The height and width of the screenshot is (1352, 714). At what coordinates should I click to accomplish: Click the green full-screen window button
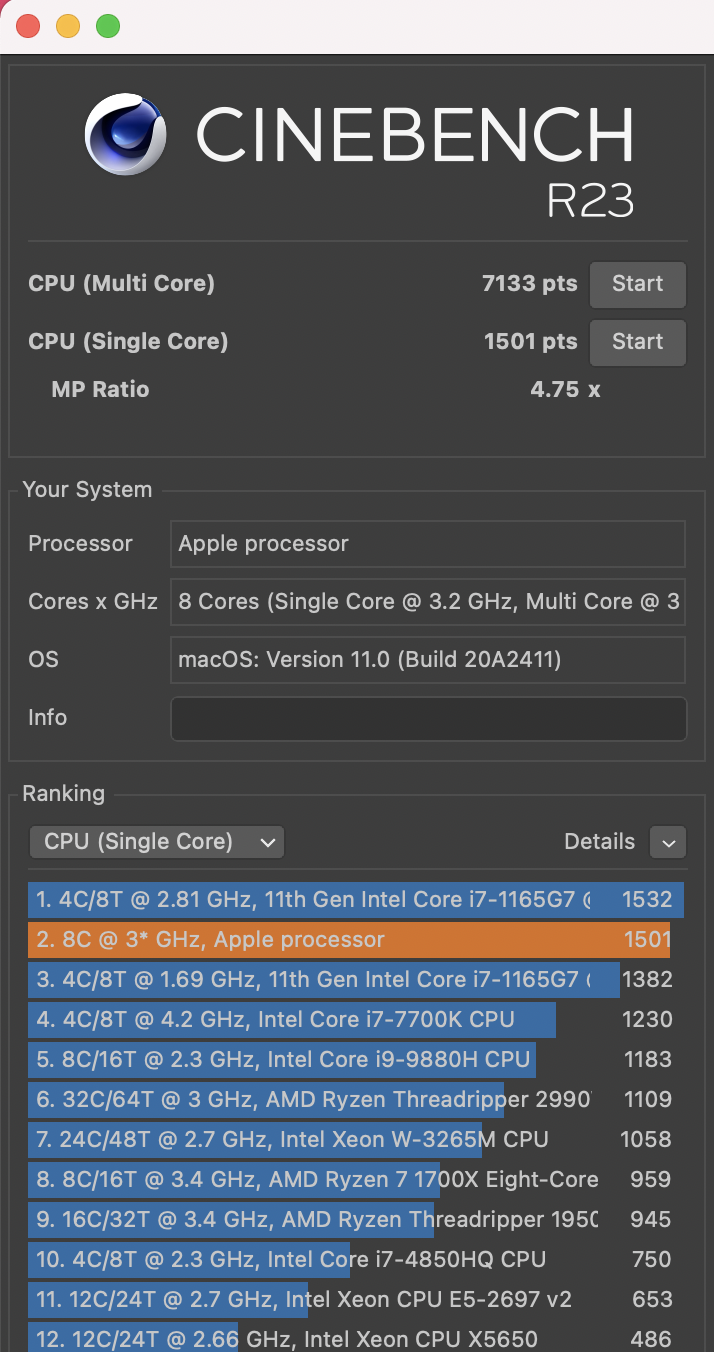[x=108, y=27]
